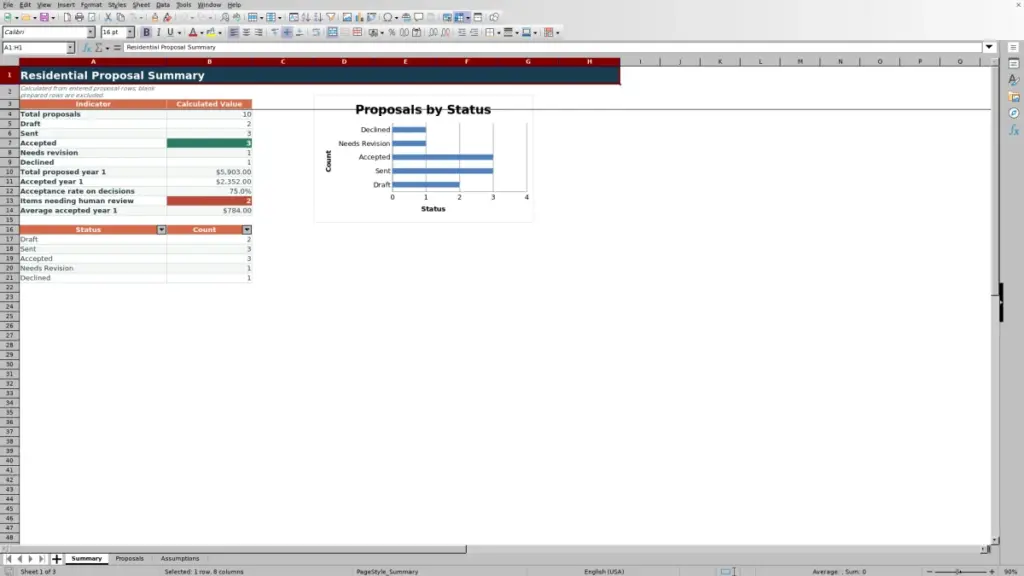1024x576 pixels.
Task: Toggle Underline formatting
Action: click(x=170, y=32)
